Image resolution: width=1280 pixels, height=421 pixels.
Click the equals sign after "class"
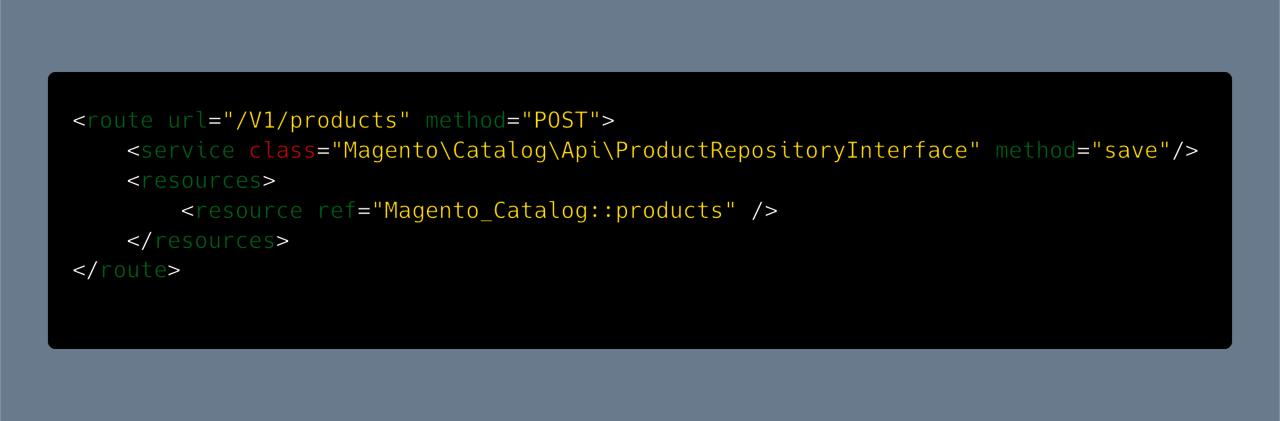point(323,151)
